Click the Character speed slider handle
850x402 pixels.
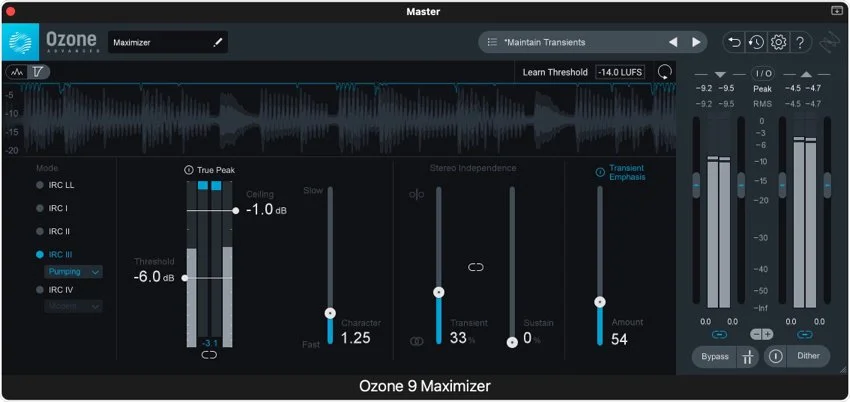click(330, 313)
